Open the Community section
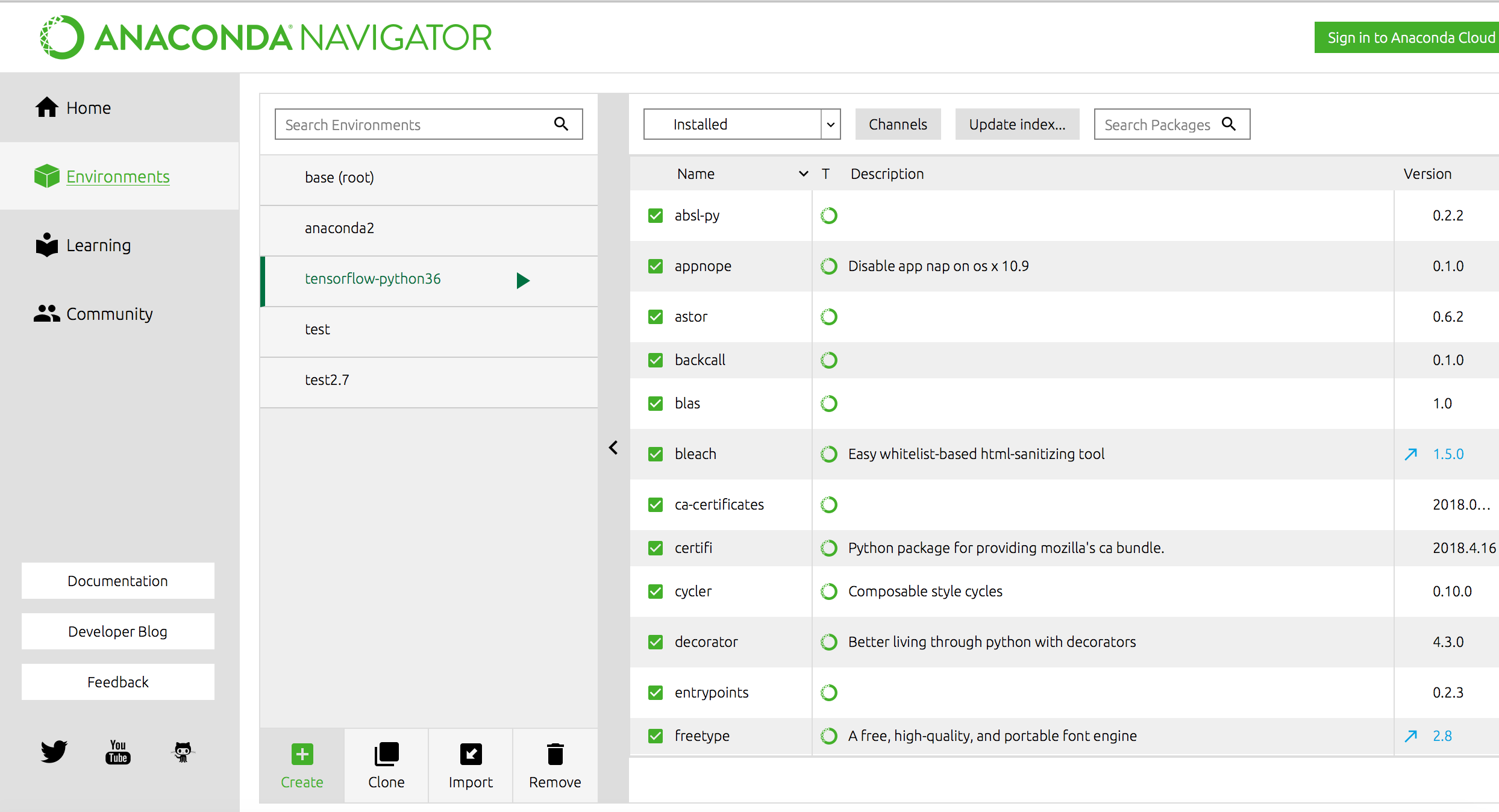Image resolution: width=1499 pixels, height=812 pixels. [109, 314]
